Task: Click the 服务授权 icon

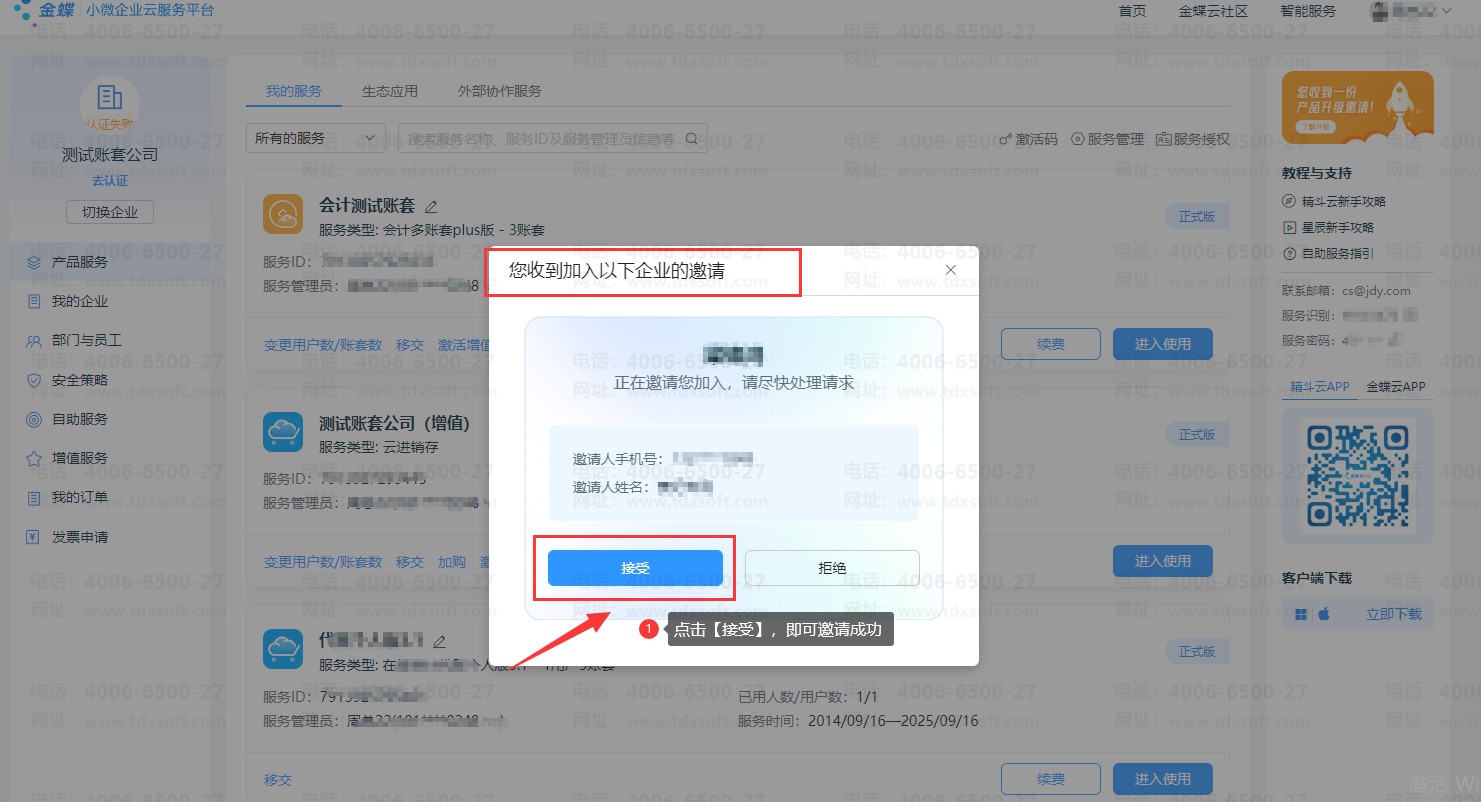Action: 1163,139
